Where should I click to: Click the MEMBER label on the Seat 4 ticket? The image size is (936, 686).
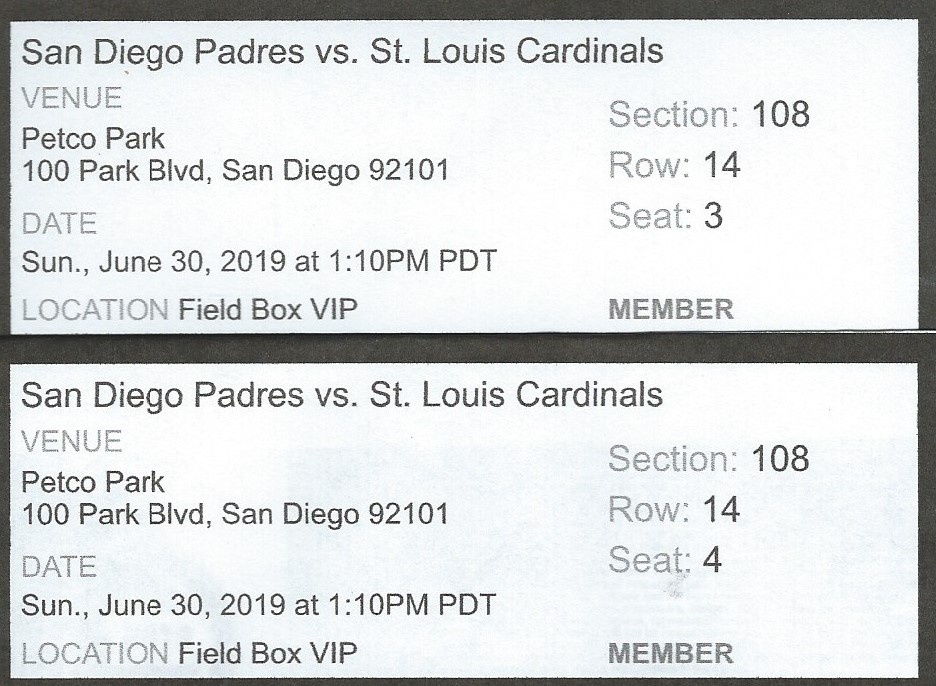pyautogui.click(x=670, y=654)
